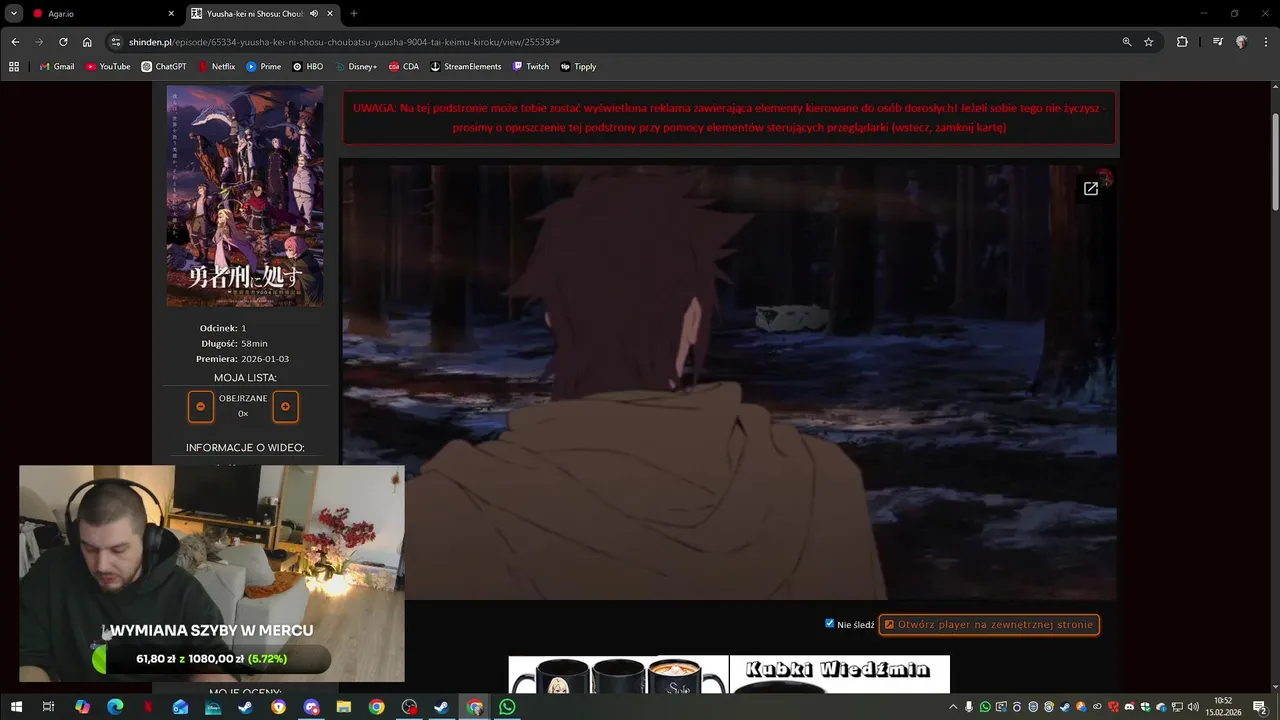
Task: Bookmark this page with the star icon
Action: coord(1149,42)
